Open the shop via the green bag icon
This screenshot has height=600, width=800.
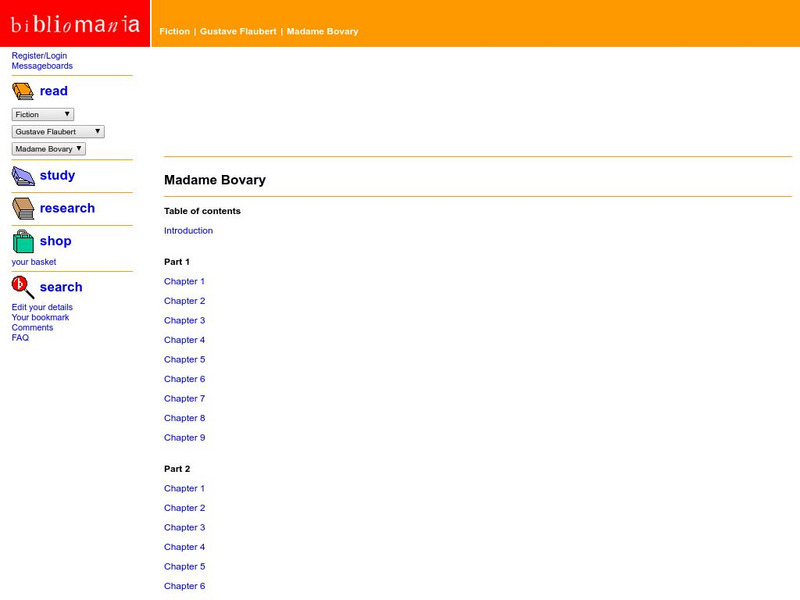[21, 240]
